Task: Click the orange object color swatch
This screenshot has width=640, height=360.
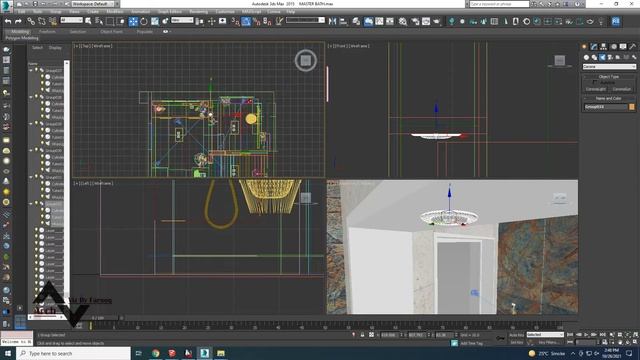Action: (632, 107)
